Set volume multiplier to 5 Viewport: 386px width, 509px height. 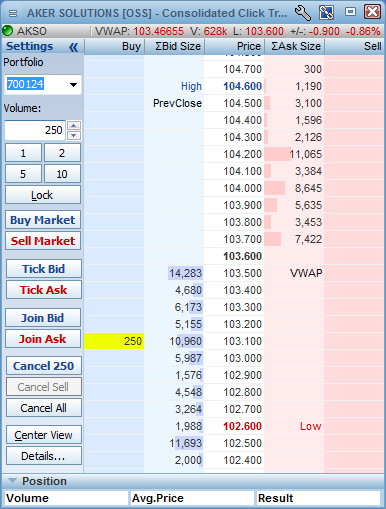point(23,174)
